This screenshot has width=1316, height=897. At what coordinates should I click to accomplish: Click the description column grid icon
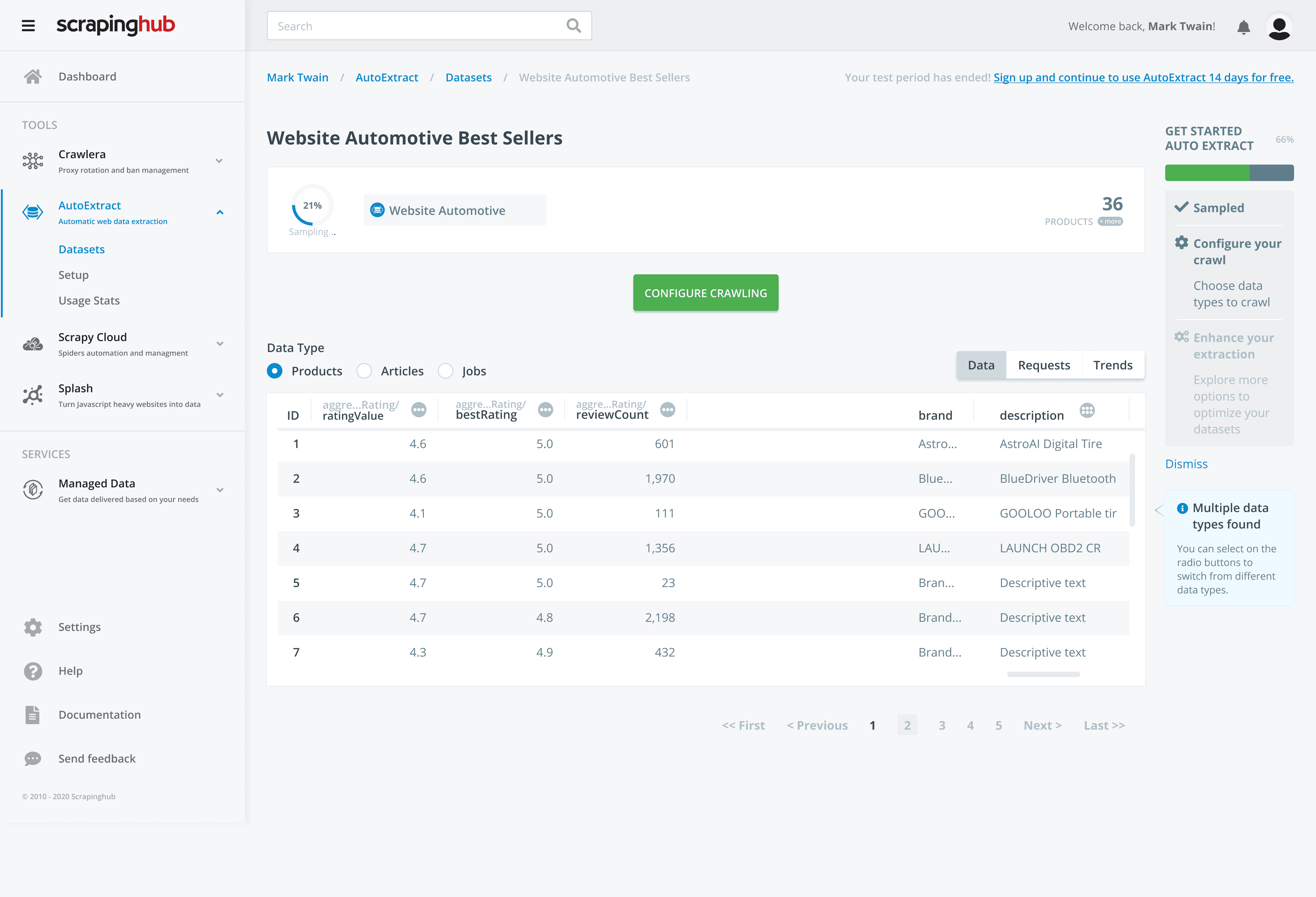(1087, 410)
